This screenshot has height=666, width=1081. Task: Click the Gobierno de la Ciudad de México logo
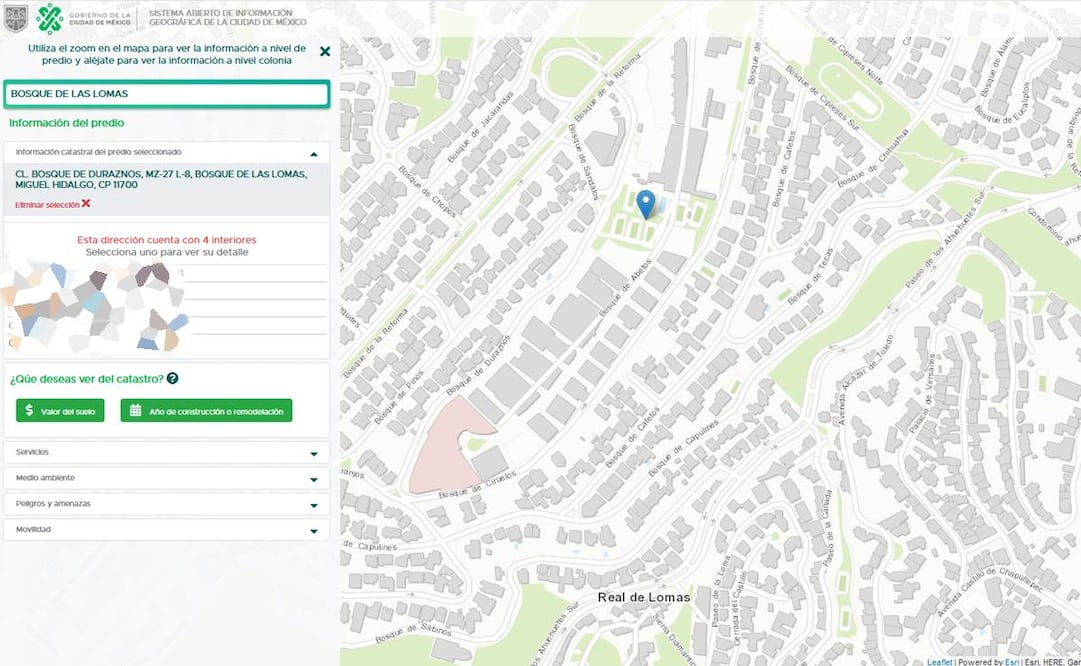pos(83,18)
